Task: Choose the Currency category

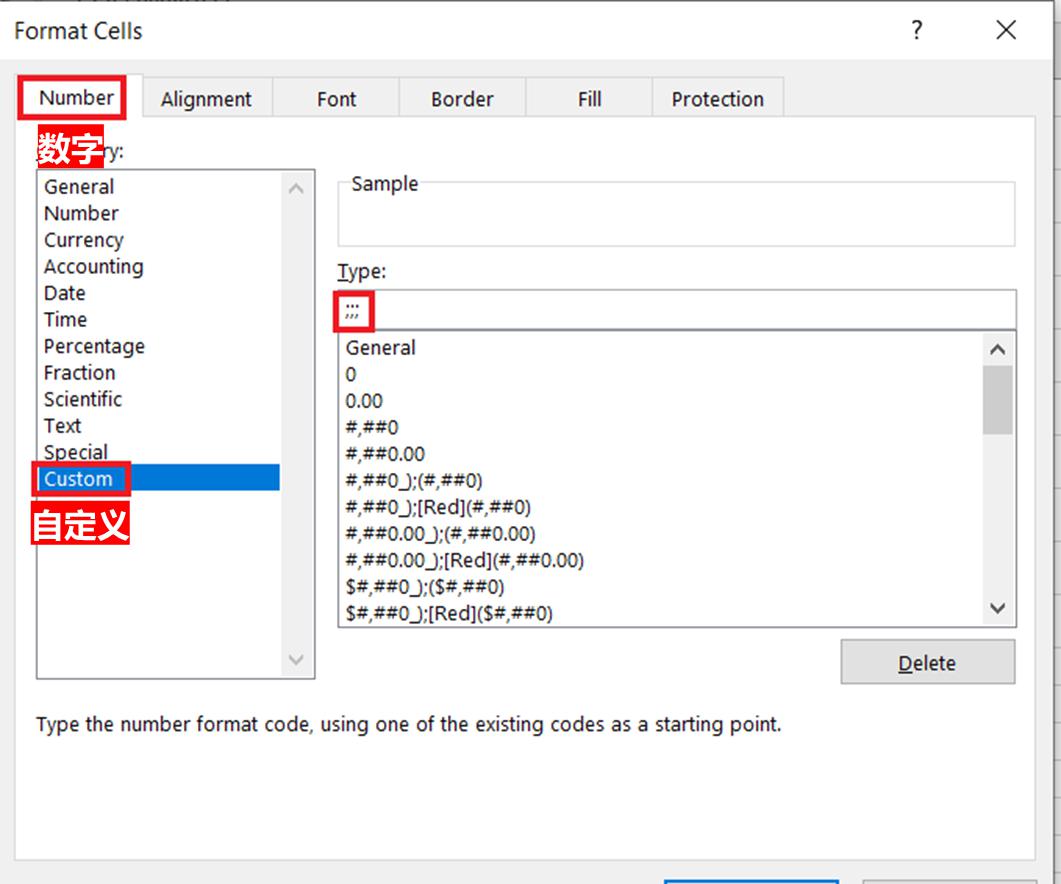Action: pyautogui.click(x=158, y=240)
